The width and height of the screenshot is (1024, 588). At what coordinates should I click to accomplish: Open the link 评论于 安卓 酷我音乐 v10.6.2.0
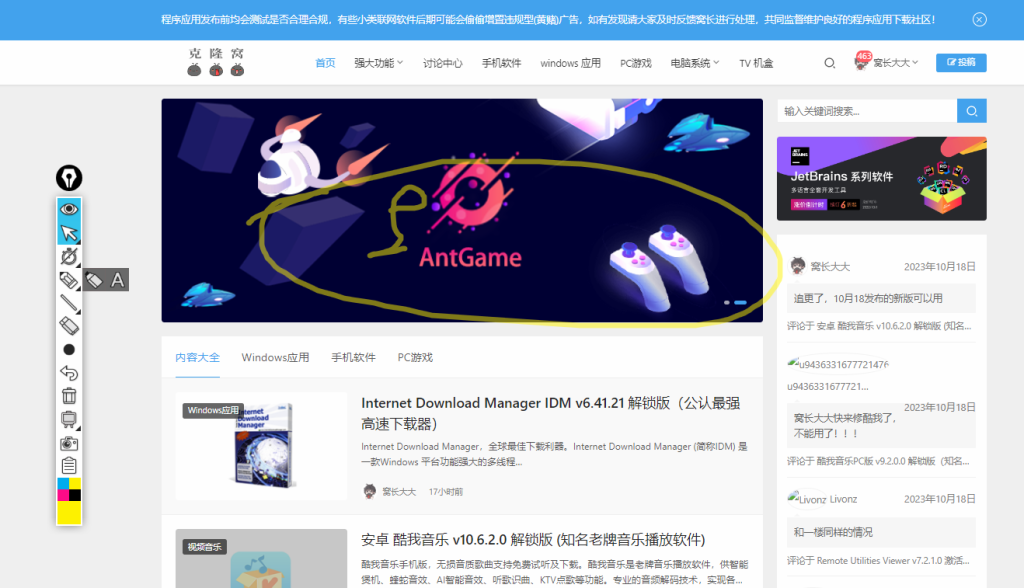[879, 325]
